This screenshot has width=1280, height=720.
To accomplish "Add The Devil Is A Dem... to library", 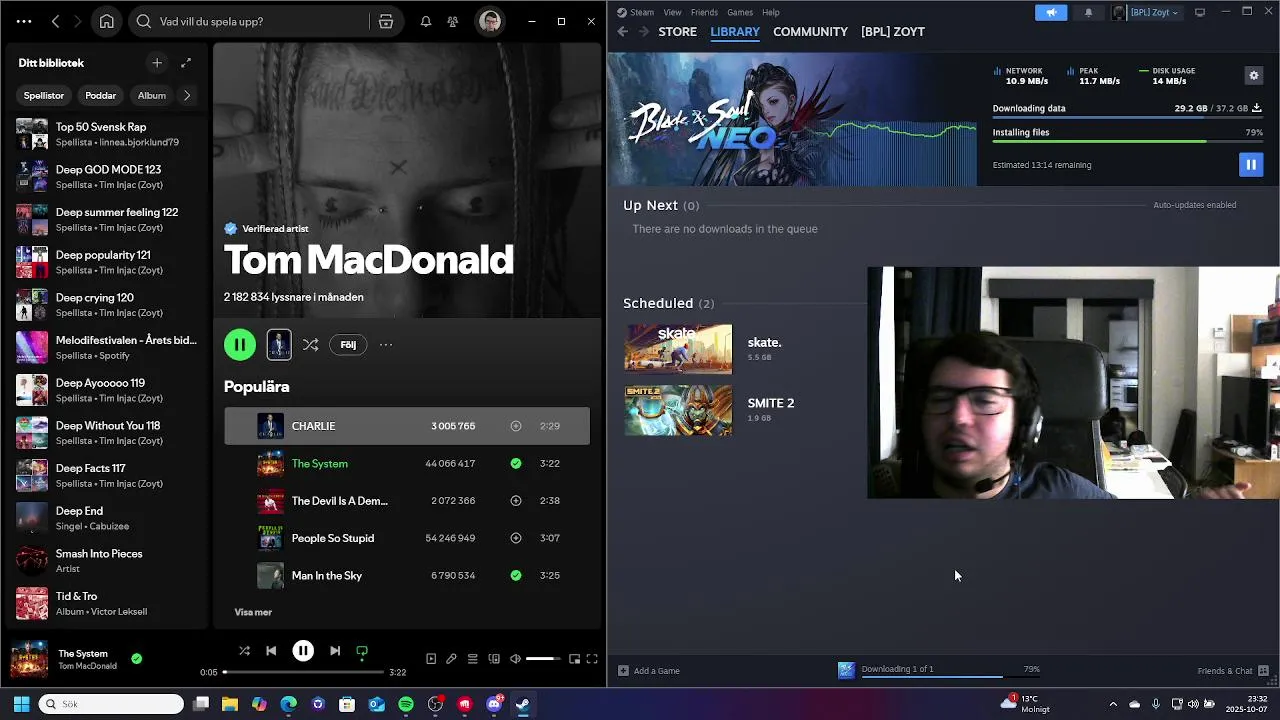I will point(516,501).
